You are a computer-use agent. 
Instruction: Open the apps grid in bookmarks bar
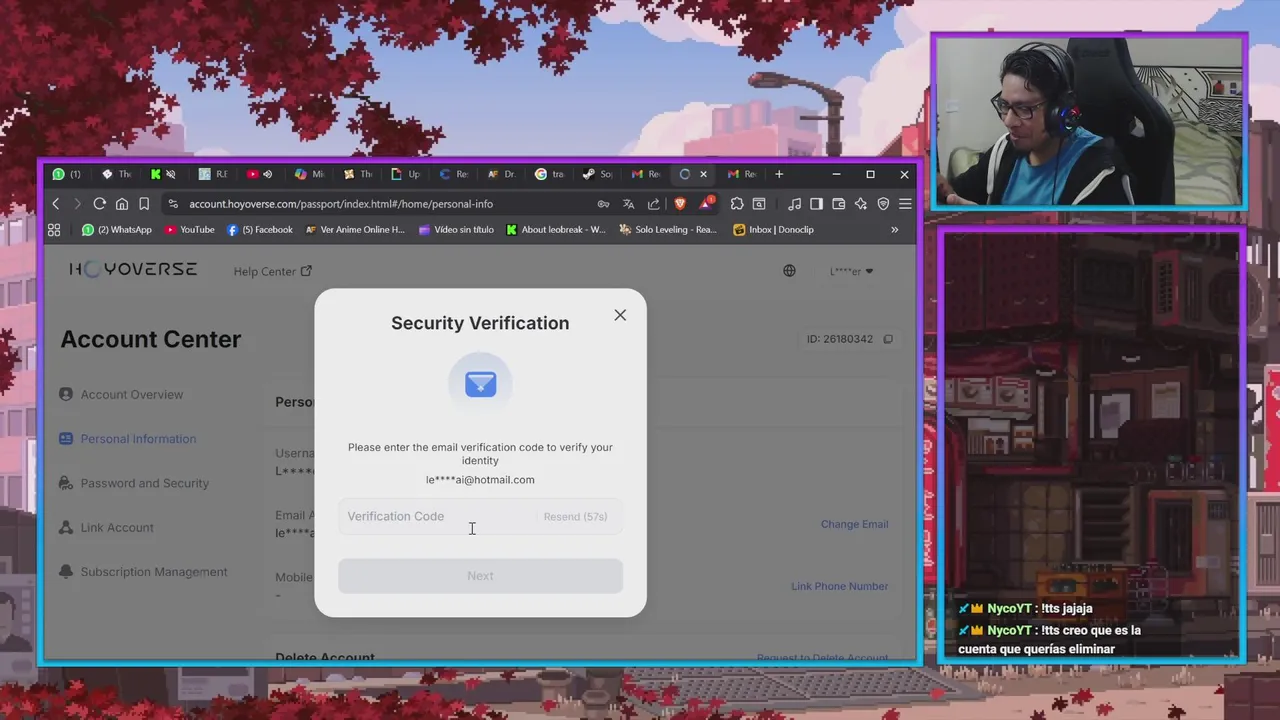[x=54, y=230]
